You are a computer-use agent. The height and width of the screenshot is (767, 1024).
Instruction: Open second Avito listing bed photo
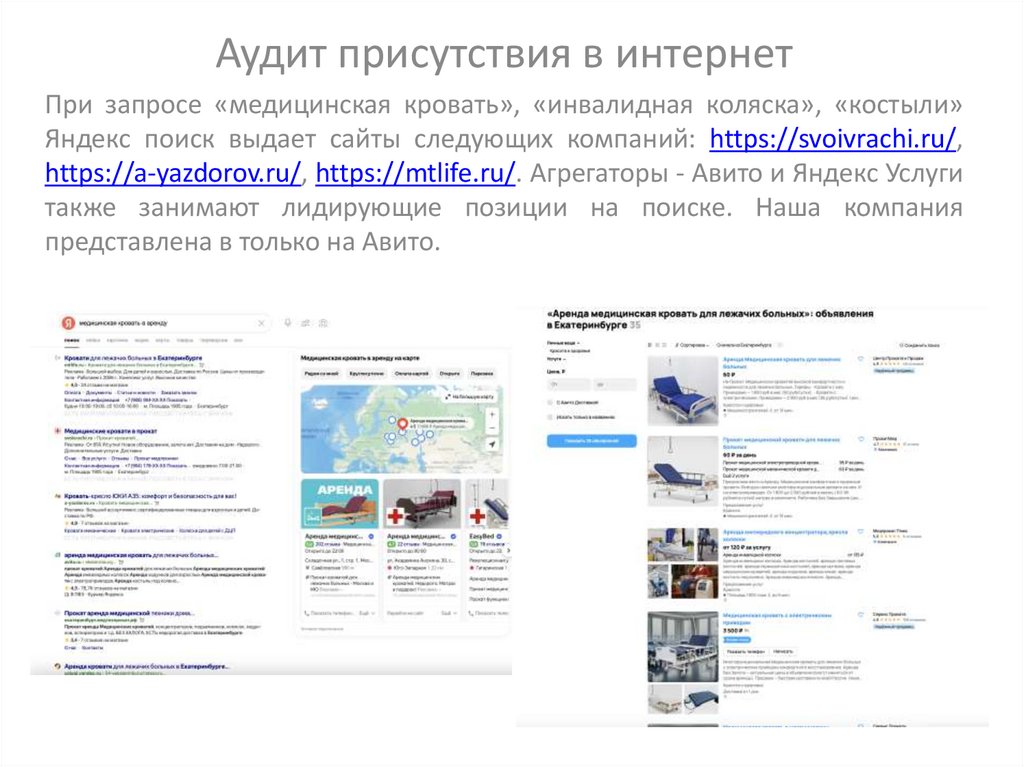pyautogui.click(x=682, y=471)
